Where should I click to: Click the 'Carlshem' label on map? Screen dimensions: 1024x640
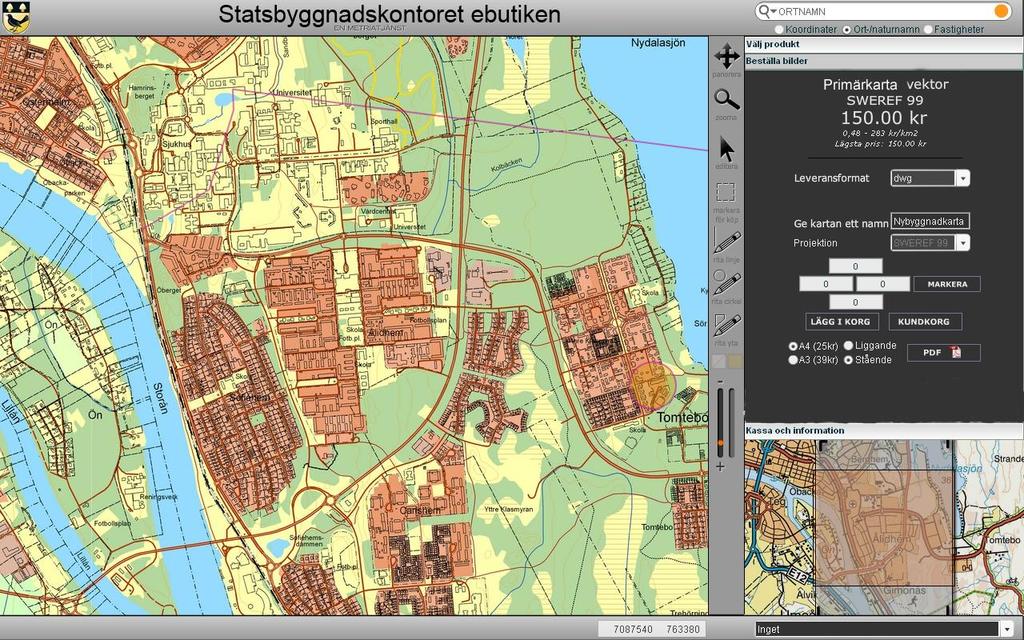pos(419,511)
